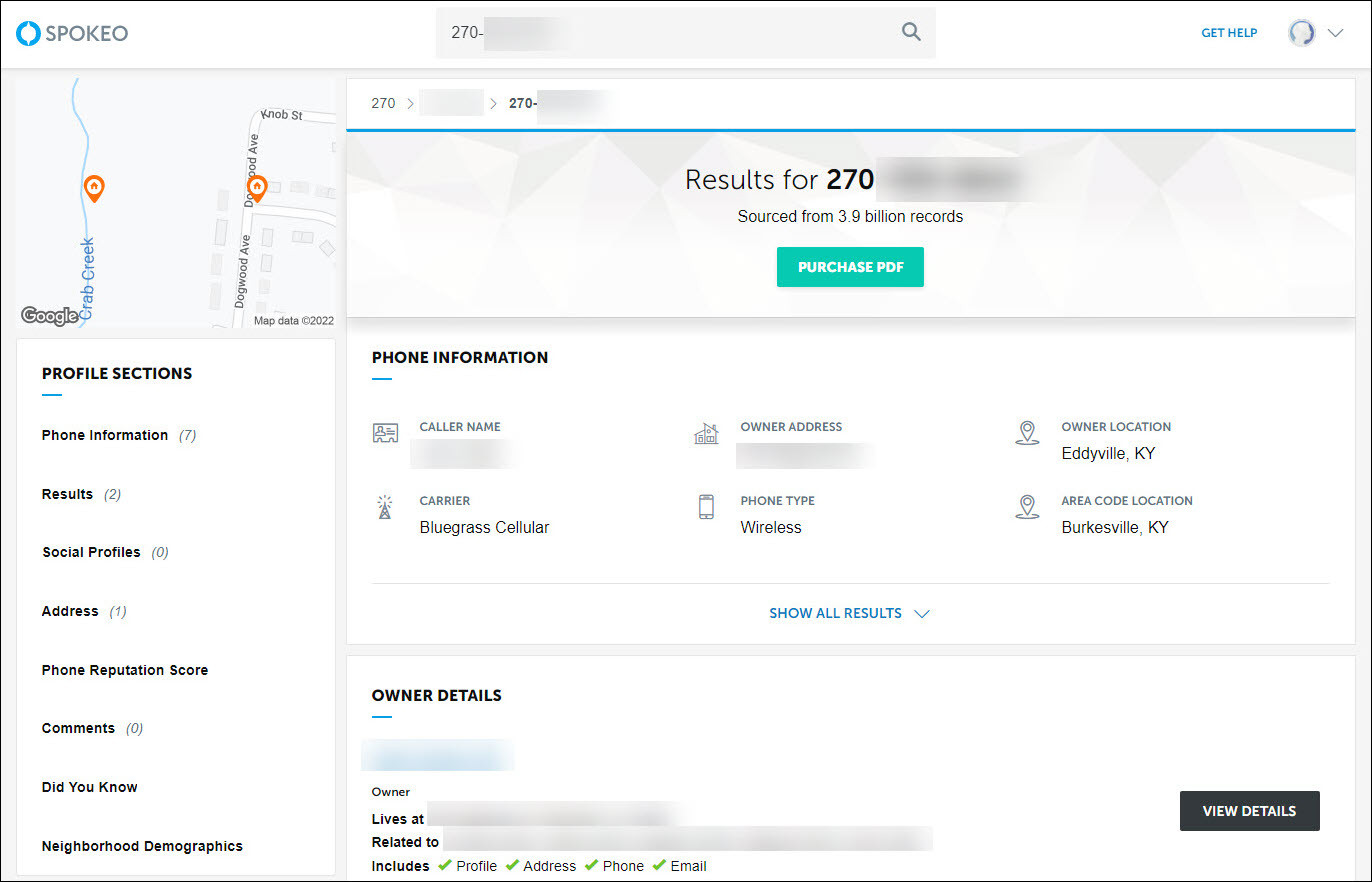Open the Spokeo logo home link
The height and width of the screenshot is (882, 1372).
(x=72, y=33)
